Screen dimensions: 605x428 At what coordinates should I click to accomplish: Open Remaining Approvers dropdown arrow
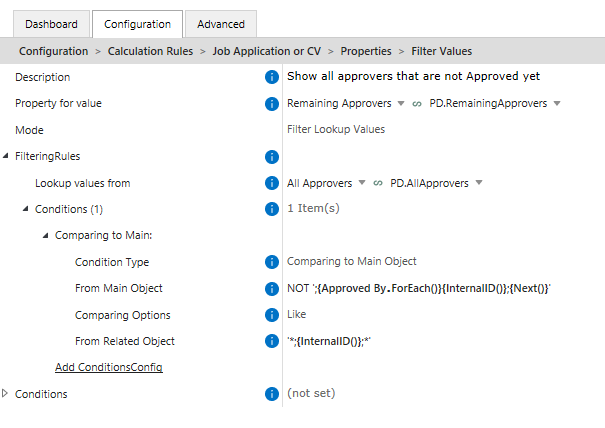pos(401,103)
